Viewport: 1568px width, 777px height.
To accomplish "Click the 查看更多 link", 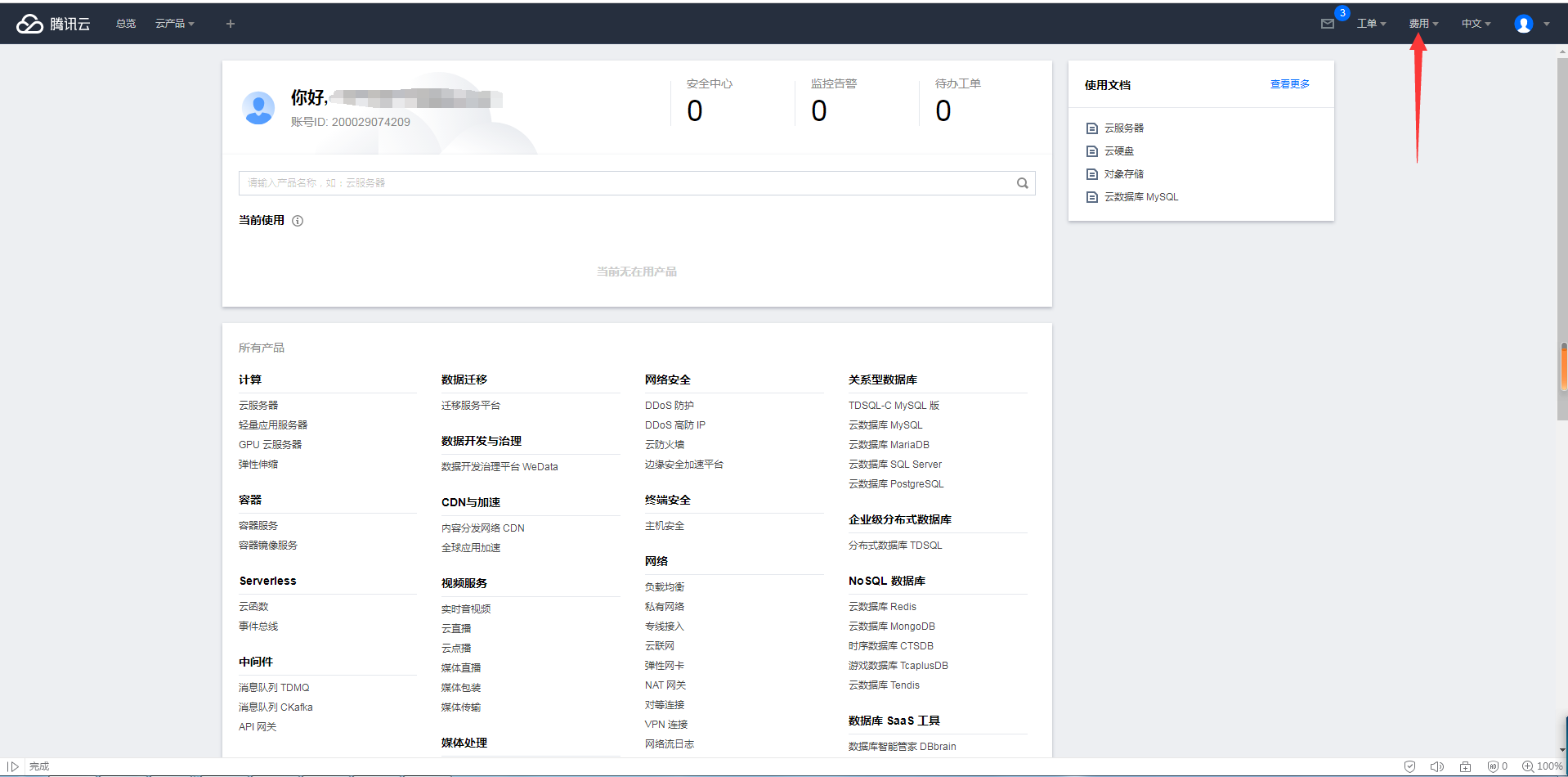I will click(1289, 84).
